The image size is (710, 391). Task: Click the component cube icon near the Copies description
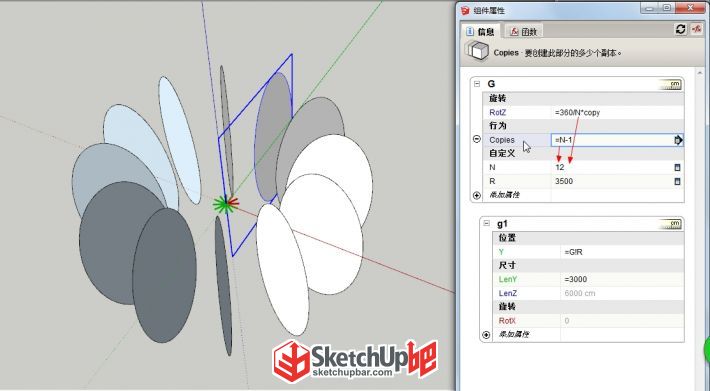(x=478, y=51)
